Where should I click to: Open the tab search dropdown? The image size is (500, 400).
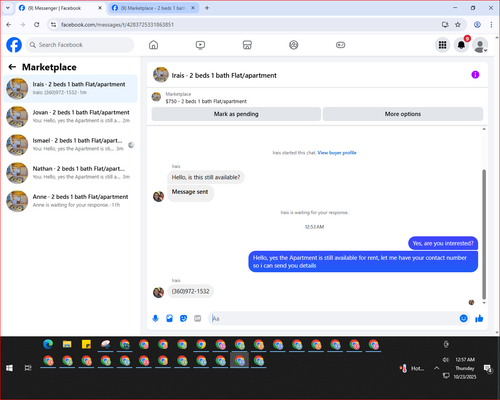[x=8, y=8]
